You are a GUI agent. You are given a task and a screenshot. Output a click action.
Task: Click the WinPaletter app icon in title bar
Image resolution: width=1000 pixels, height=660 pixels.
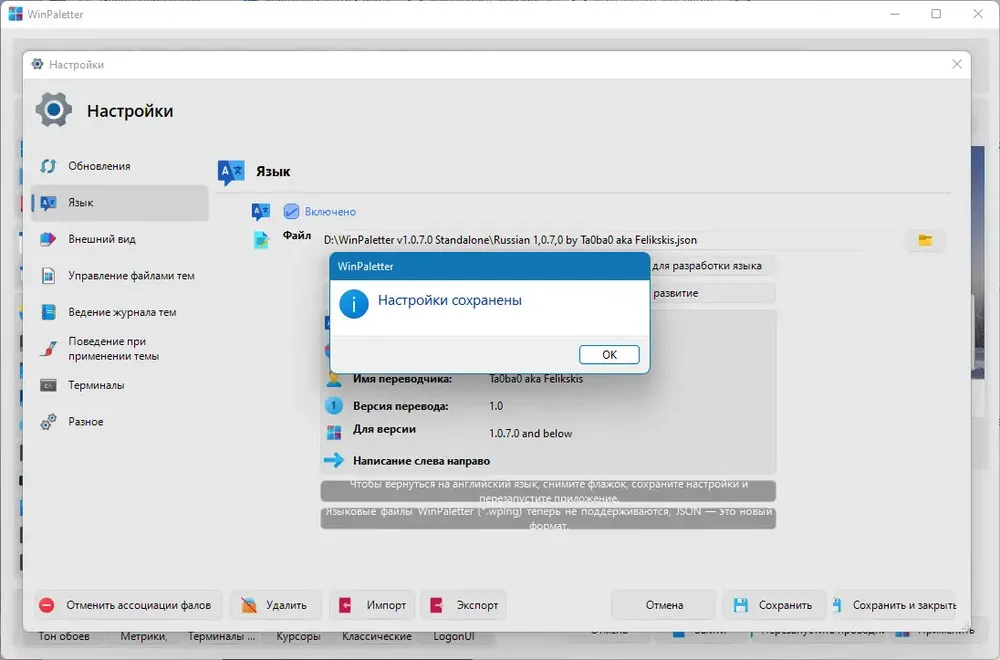click(x=15, y=14)
